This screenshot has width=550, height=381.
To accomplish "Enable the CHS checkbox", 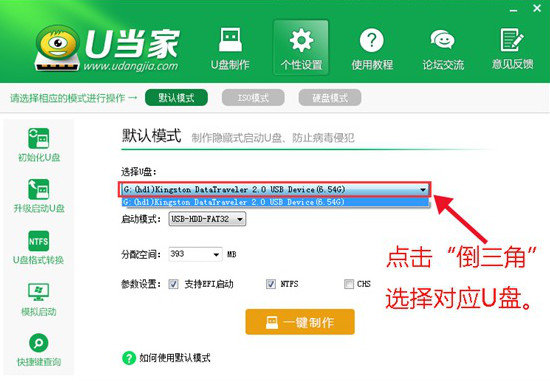I will click(349, 284).
